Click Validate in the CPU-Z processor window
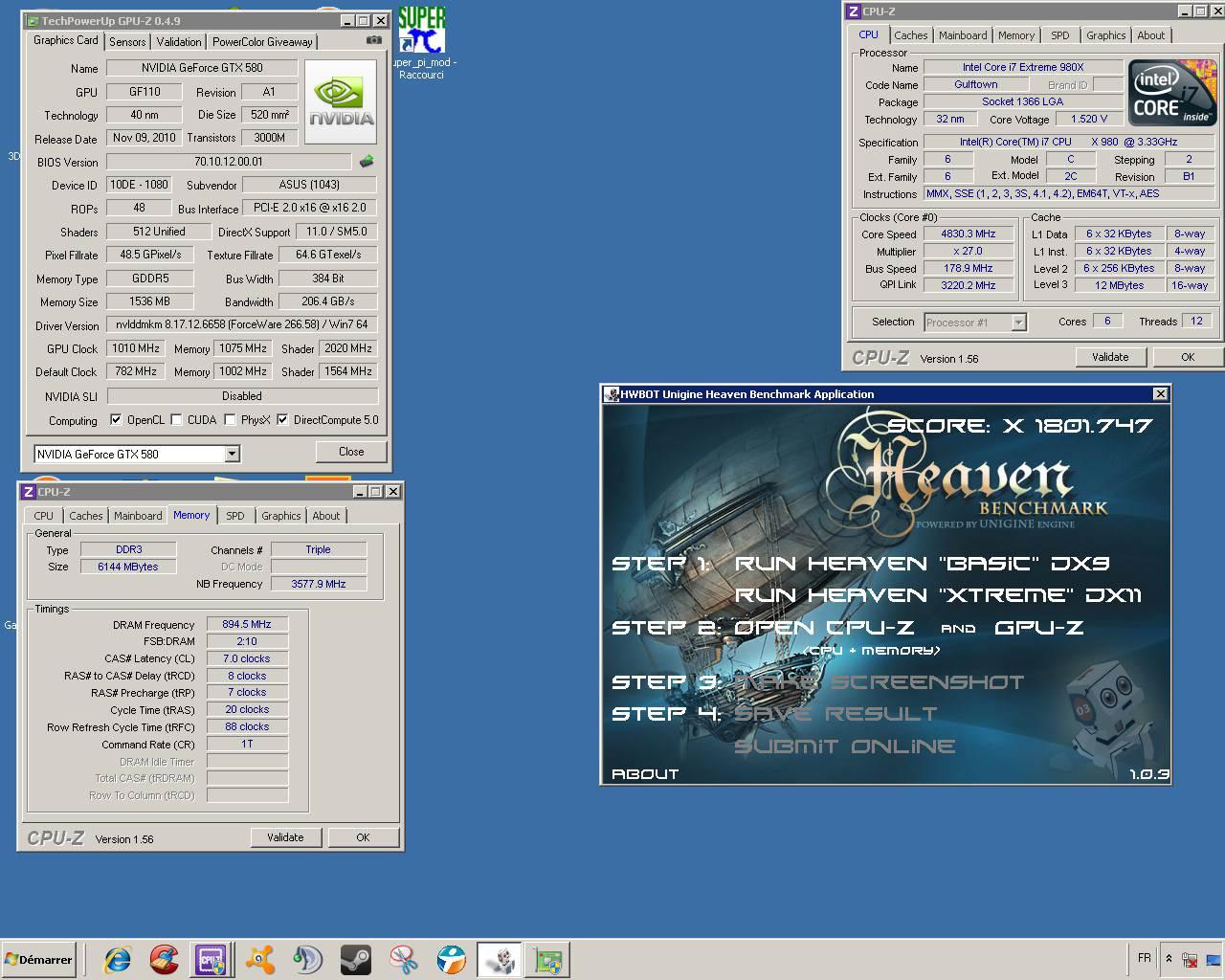 [1110, 357]
